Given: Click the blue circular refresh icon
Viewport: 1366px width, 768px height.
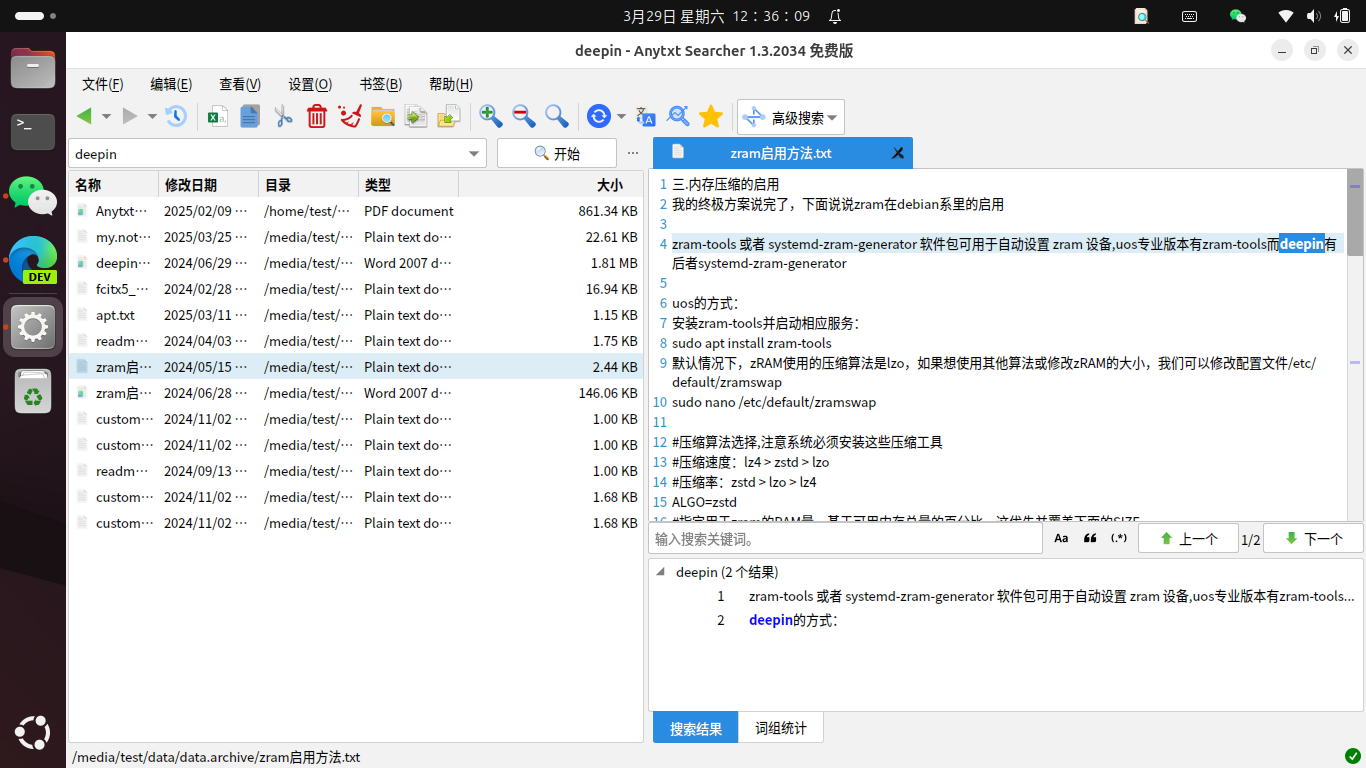Looking at the screenshot, I should [598, 117].
